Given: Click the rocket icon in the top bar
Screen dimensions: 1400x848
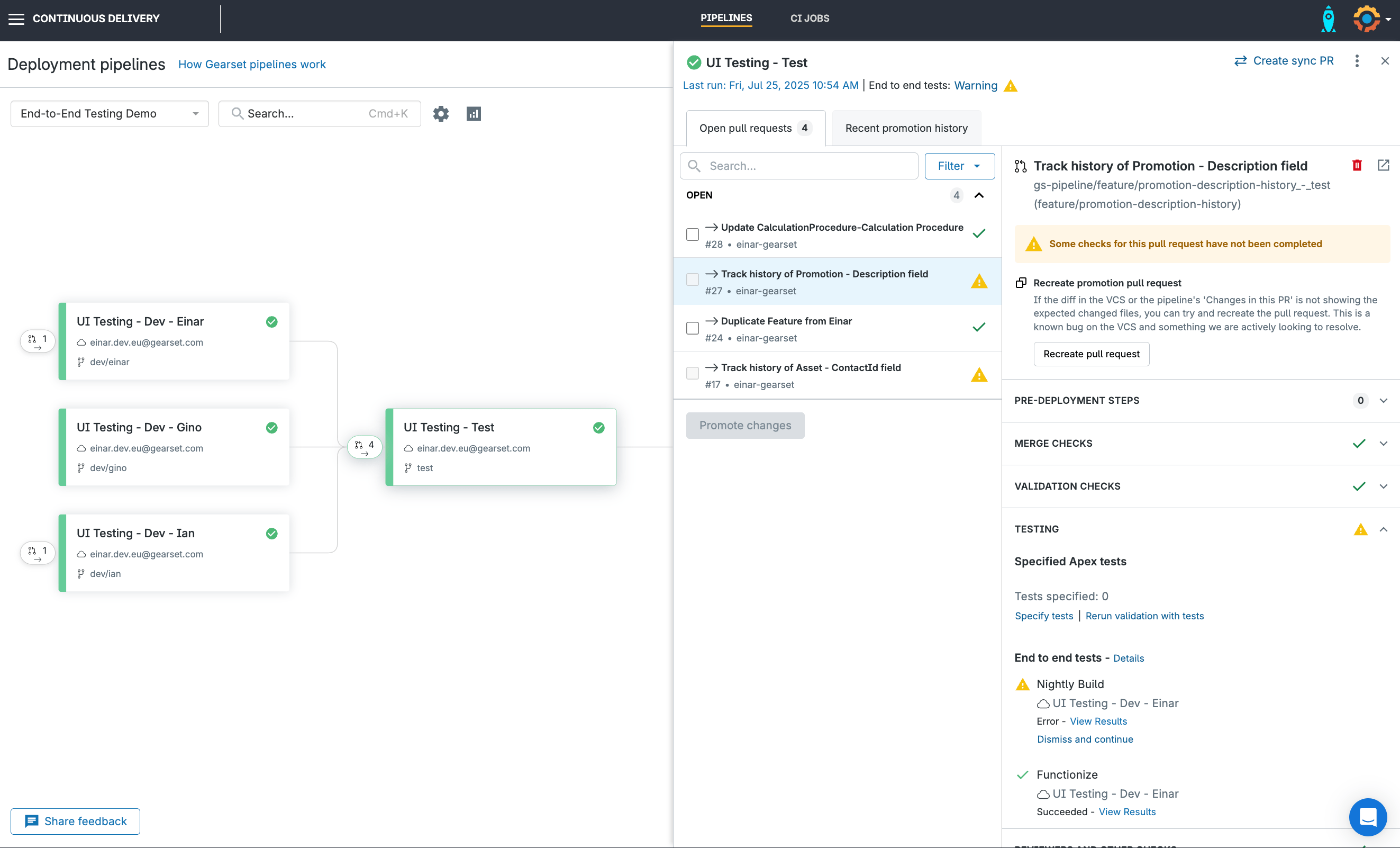Looking at the screenshot, I should (1329, 18).
